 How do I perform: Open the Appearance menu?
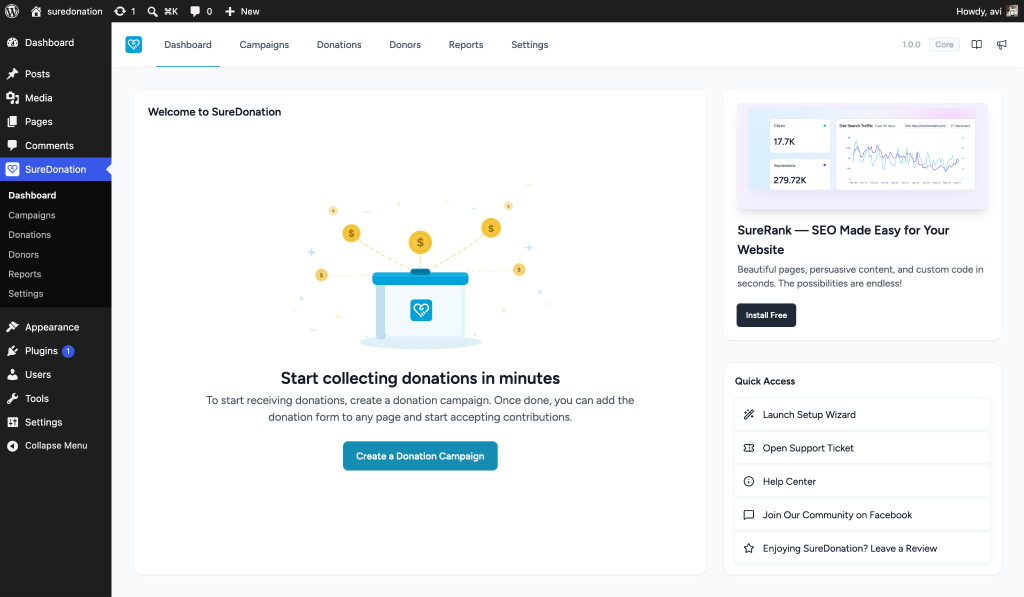(56, 327)
